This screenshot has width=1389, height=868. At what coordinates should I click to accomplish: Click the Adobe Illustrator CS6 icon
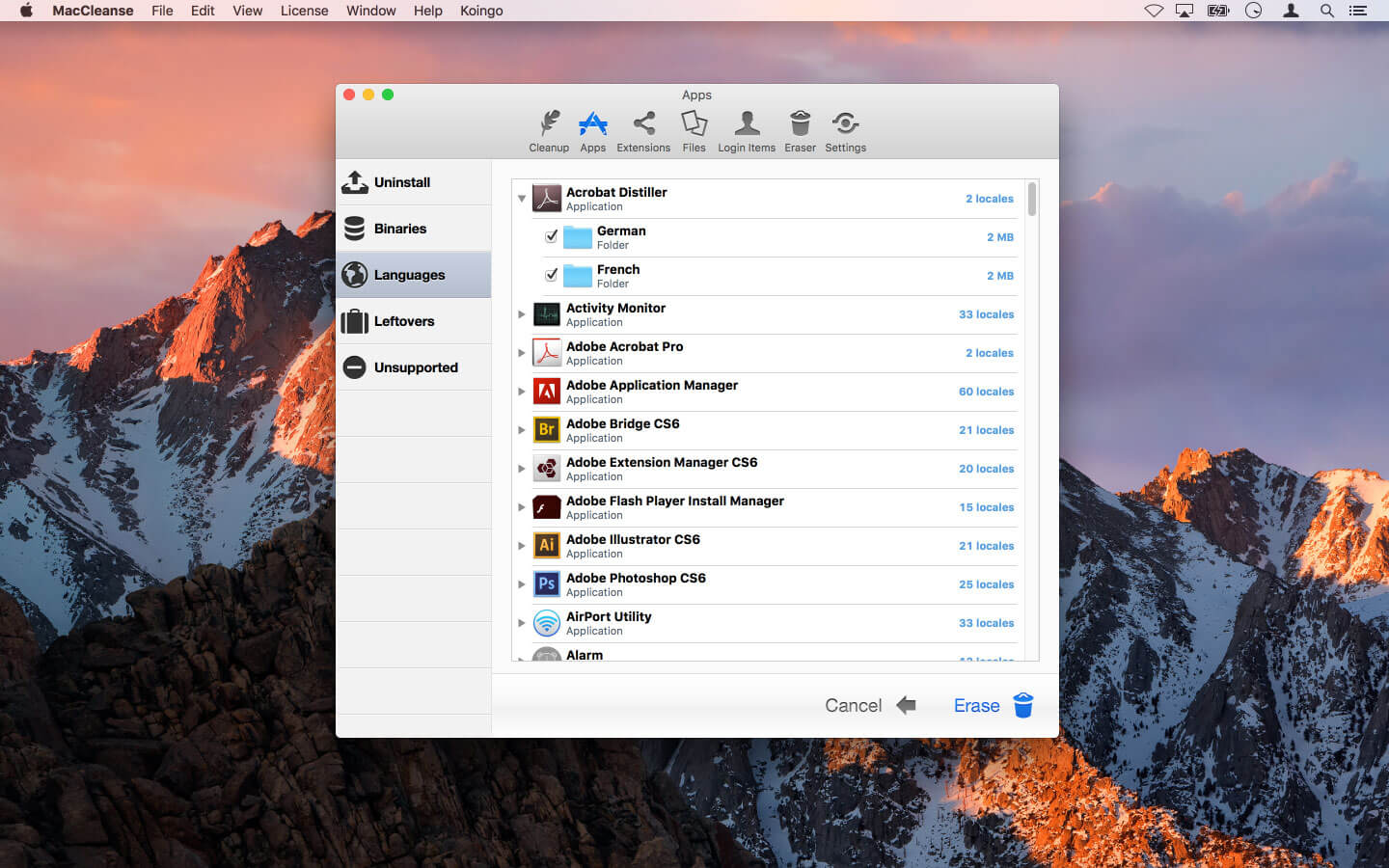[547, 546]
